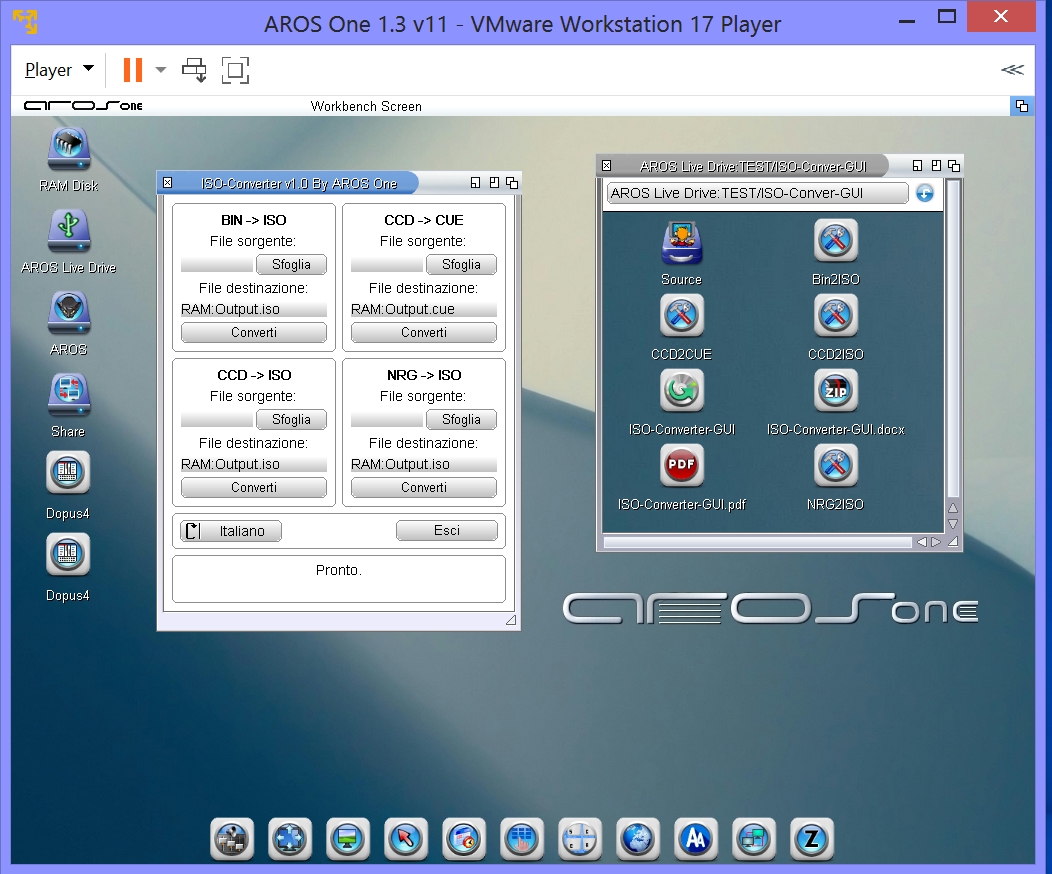This screenshot has height=874, width=1052.
Task: Select the CCD2CUE tool icon
Action: click(x=682, y=315)
